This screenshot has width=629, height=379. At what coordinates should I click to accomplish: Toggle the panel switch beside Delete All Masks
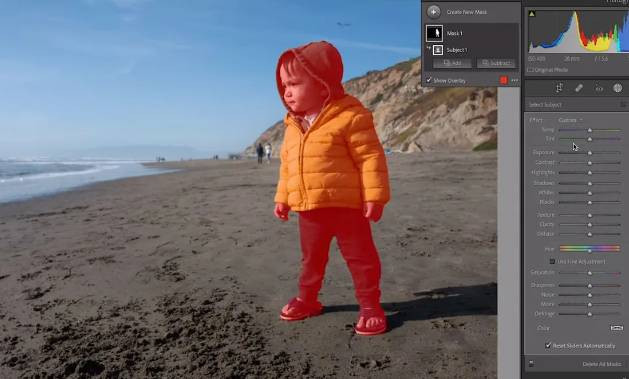click(531, 364)
